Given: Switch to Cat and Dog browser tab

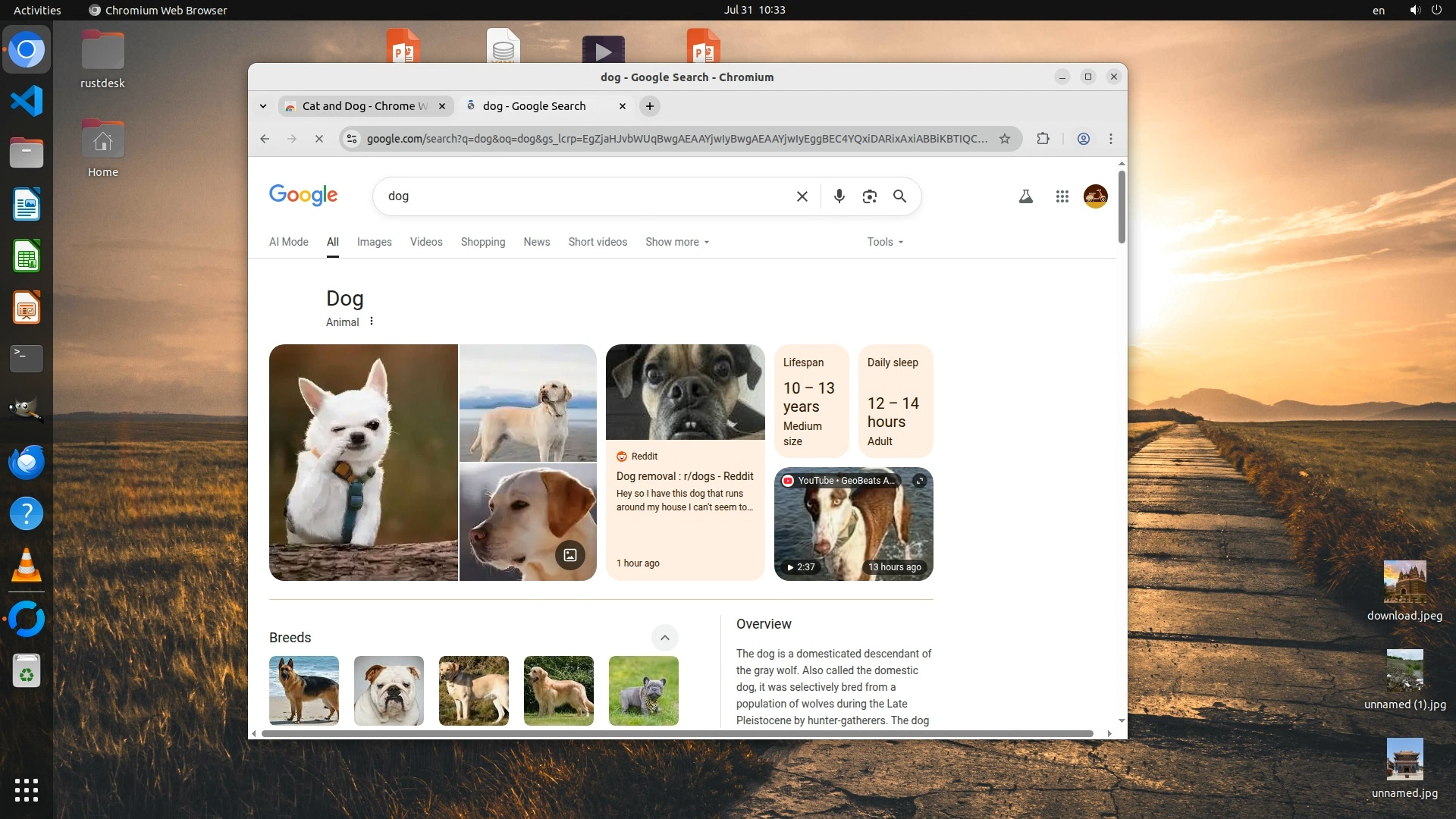Looking at the screenshot, I should click(364, 106).
